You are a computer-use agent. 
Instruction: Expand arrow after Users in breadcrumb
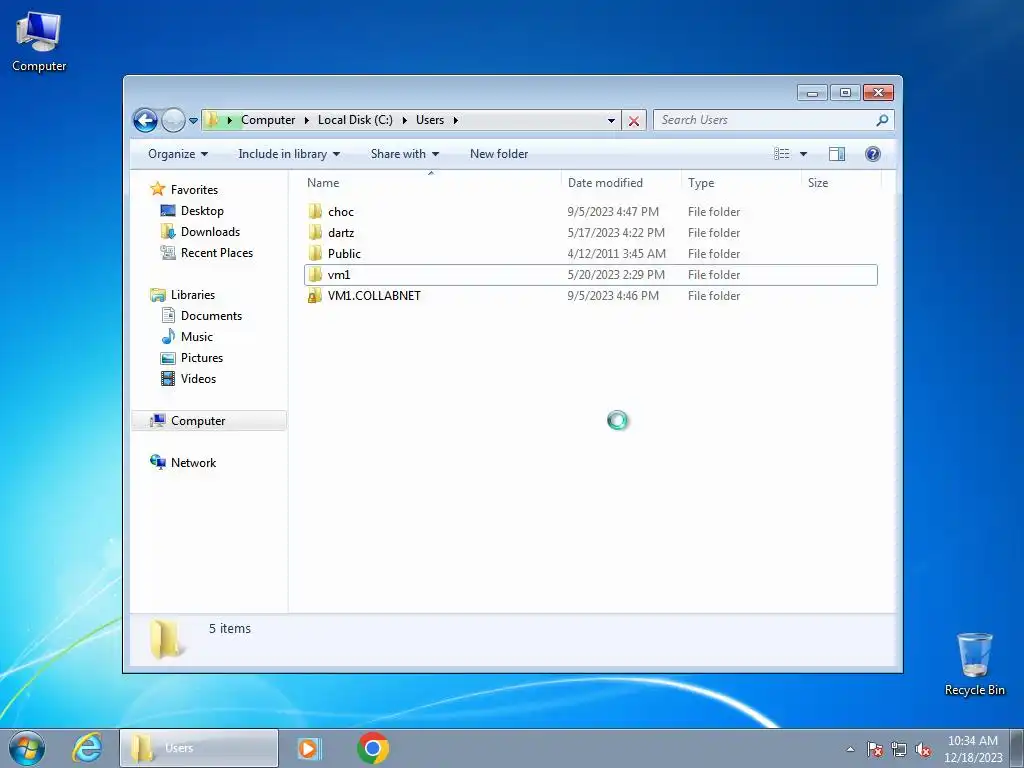pyautogui.click(x=456, y=120)
